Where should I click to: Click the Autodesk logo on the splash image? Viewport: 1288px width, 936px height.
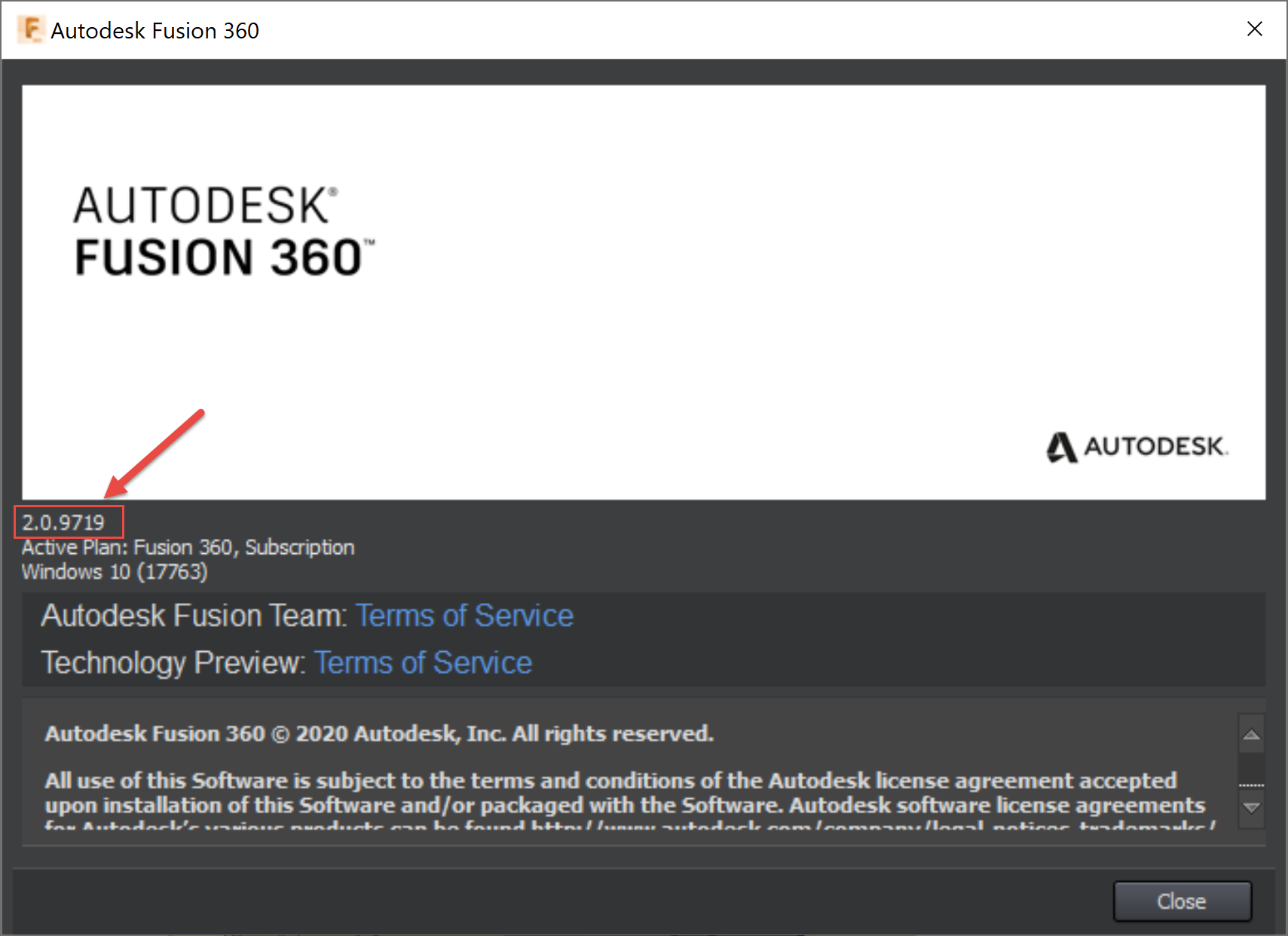(x=1137, y=447)
